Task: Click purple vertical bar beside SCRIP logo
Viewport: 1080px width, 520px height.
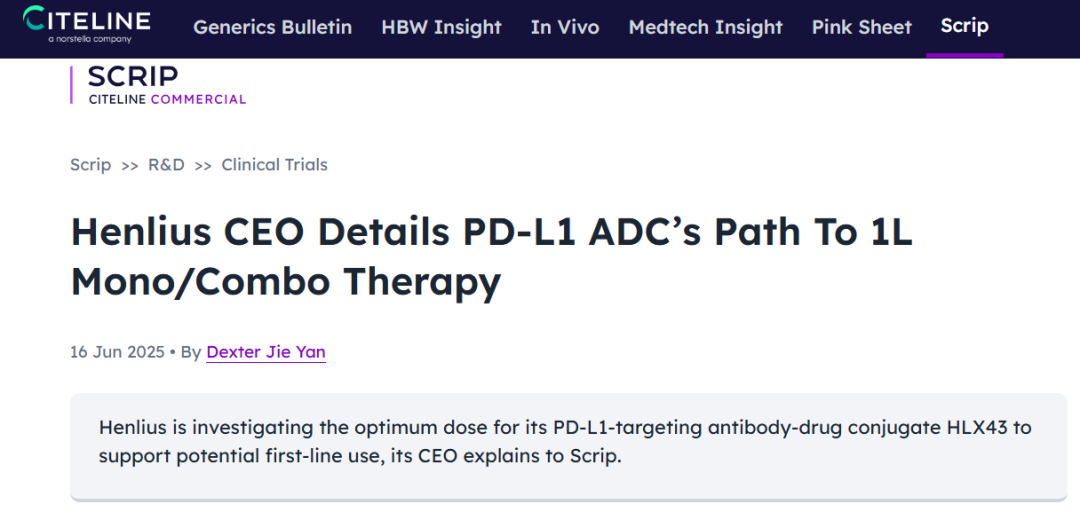Action: click(x=71, y=85)
